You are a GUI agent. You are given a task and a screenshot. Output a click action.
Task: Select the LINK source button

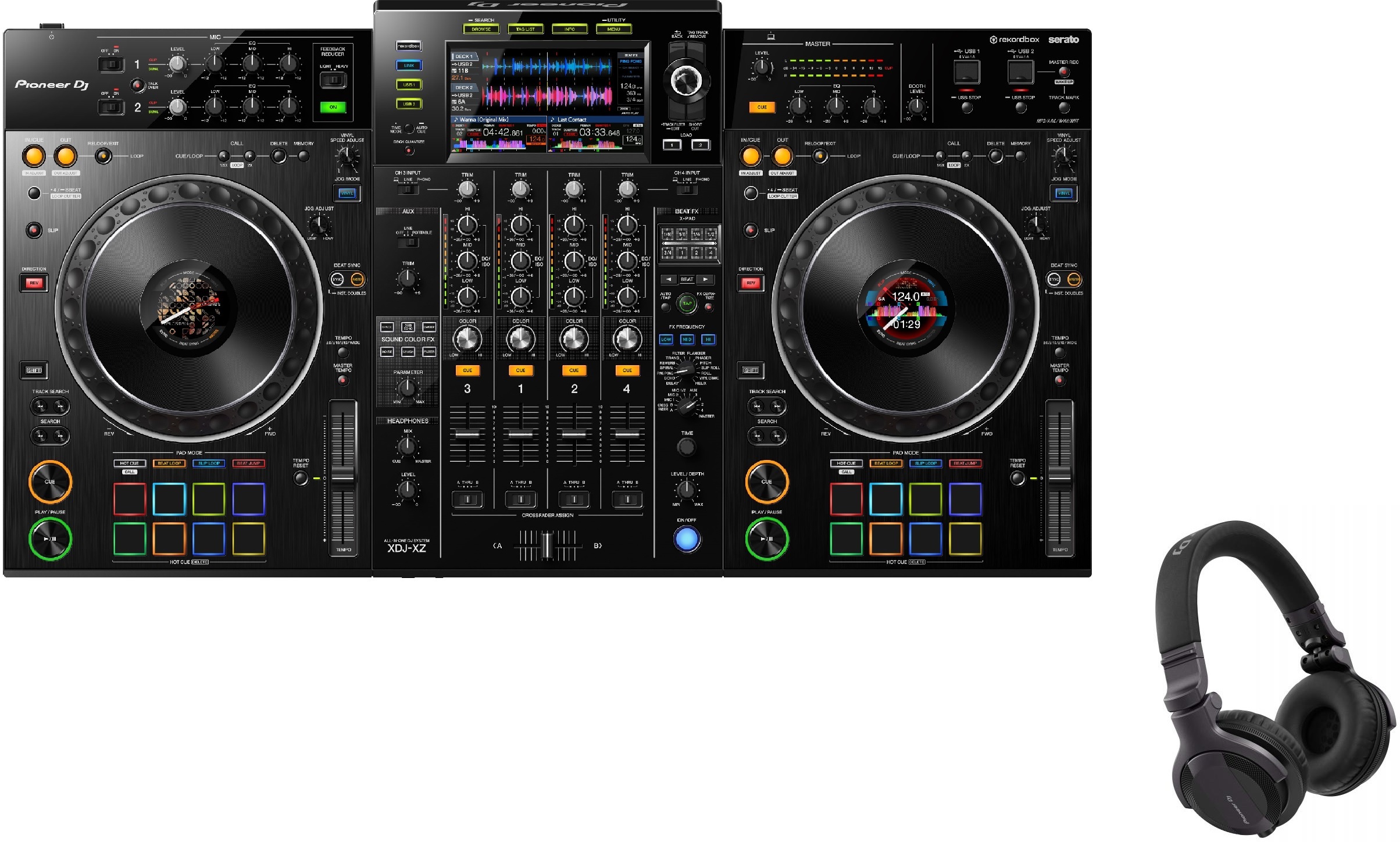click(x=409, y=65)
